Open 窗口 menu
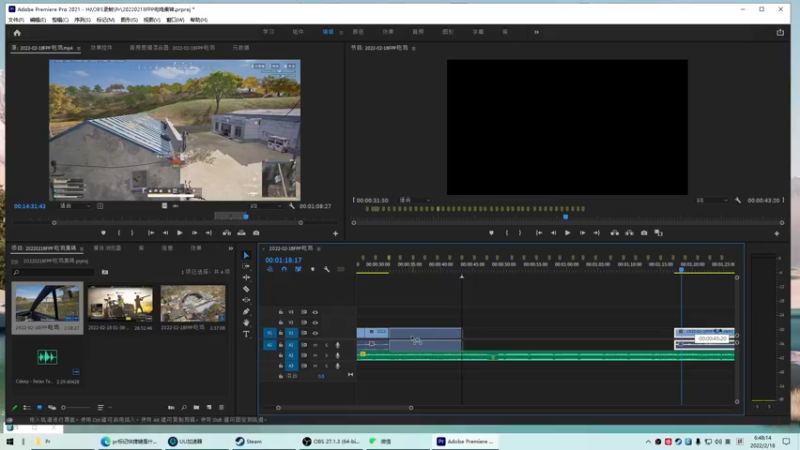Image resolution: width=800 pixels, height=450 pixels. tap(175, 20)
